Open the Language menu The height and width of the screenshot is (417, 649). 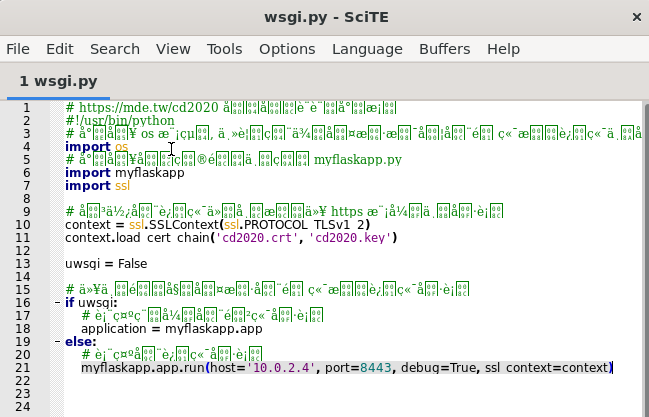pos(367,49)
